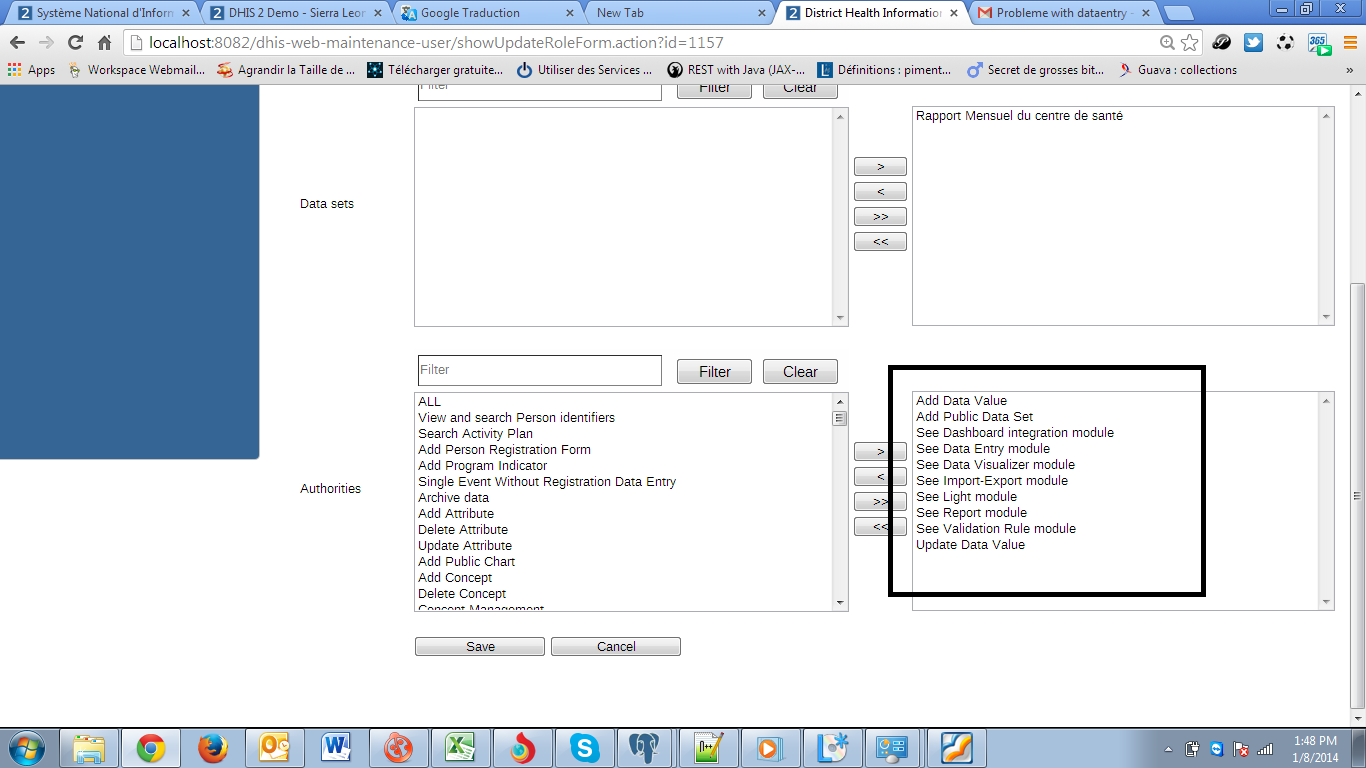Go back using the browser back arrow
The height and width of the screenshot is (768, 1366).
click(18, 43)
